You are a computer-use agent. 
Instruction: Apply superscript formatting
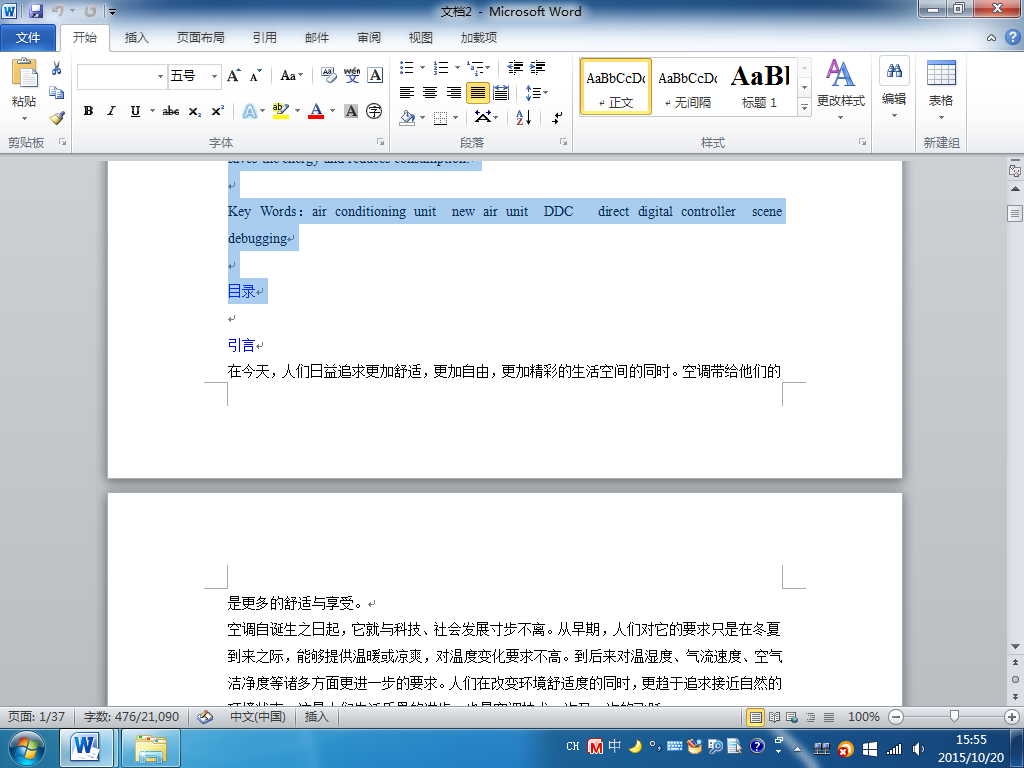coord(217,111)
